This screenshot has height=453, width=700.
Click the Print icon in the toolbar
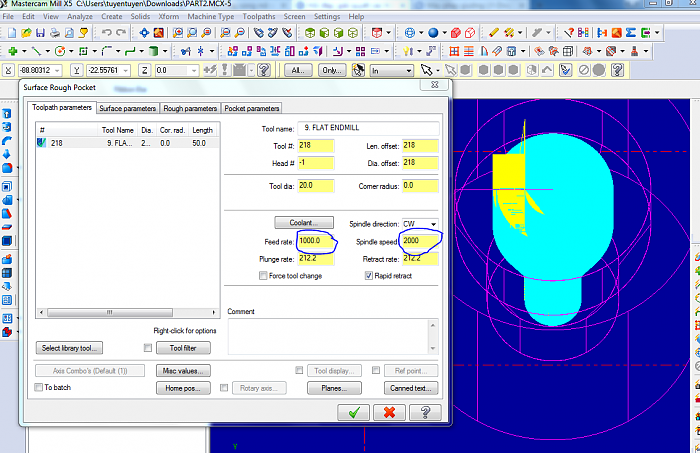click(54, 33)
